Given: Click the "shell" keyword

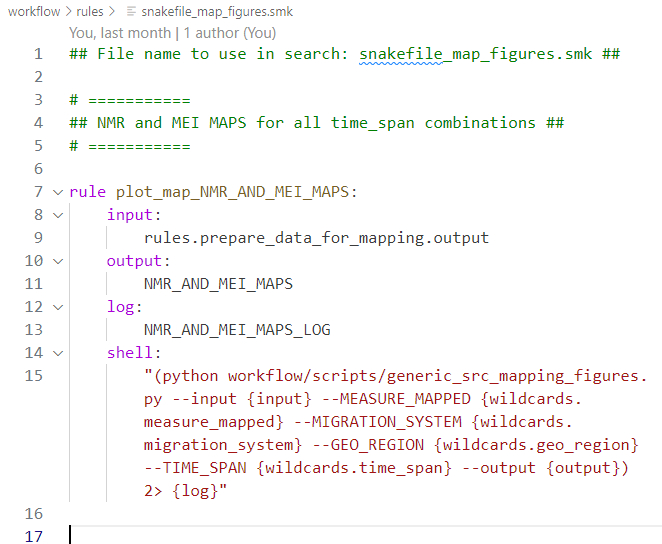Looking at the screenshot, I should click(130, 353).
